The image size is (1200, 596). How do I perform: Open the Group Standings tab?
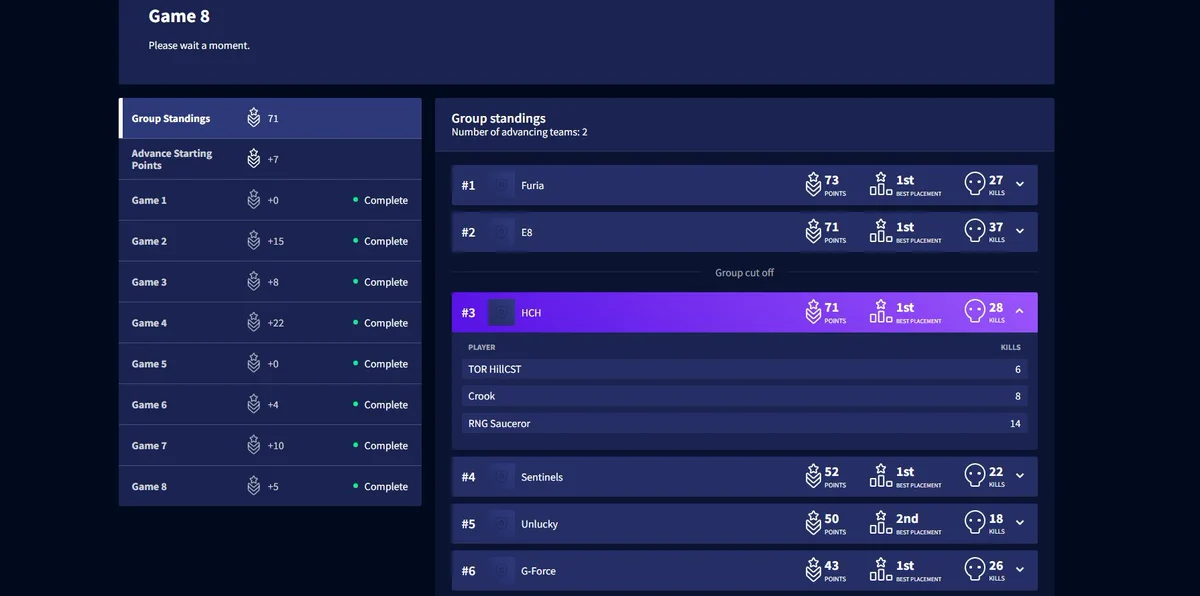[270, 118]
